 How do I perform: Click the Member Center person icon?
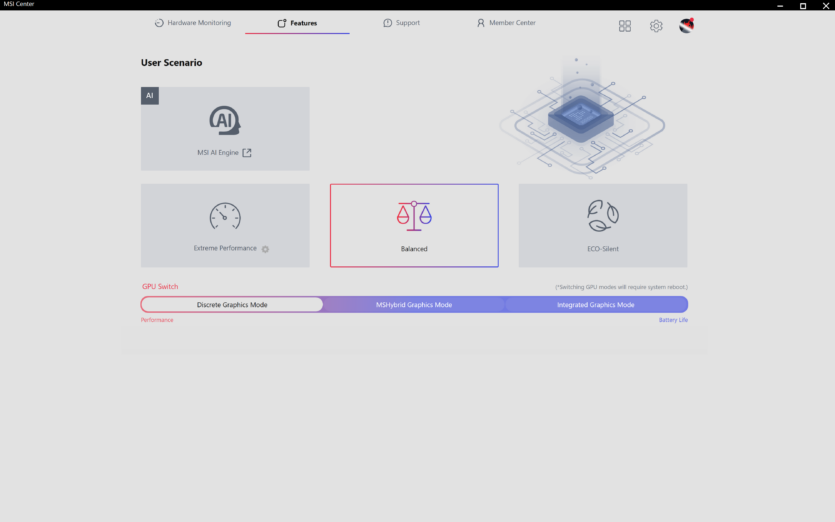[480, 23]
